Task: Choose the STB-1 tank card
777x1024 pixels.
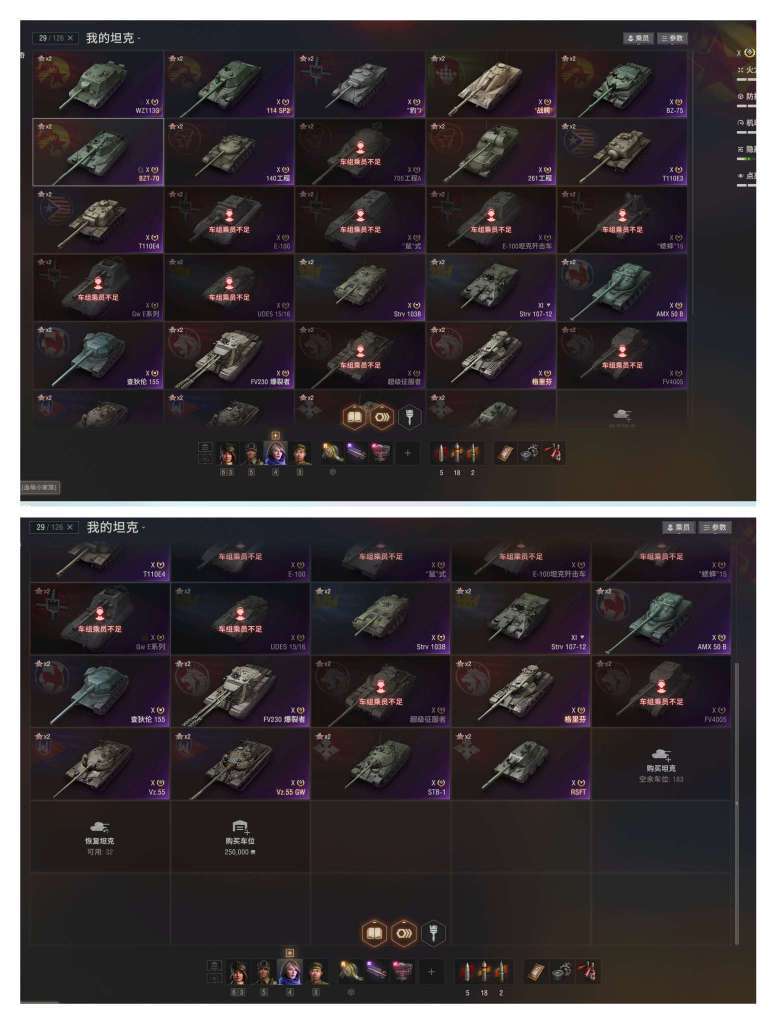Action: (x=380, y=765)
